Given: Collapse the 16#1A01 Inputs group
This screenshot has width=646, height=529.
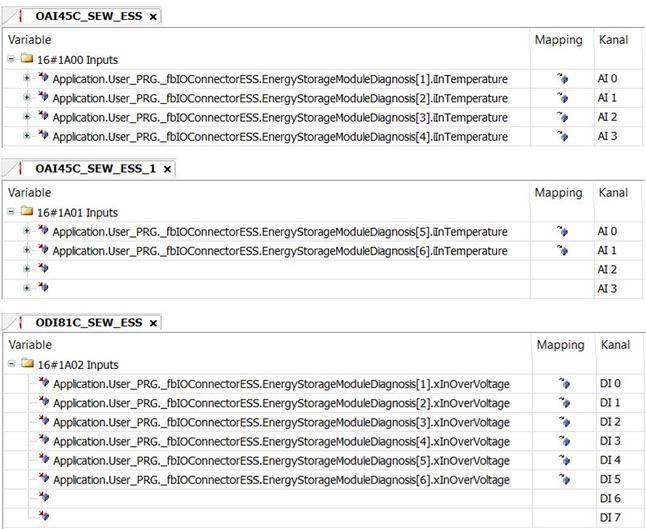Looking at the screenshot, I should 11,212.
